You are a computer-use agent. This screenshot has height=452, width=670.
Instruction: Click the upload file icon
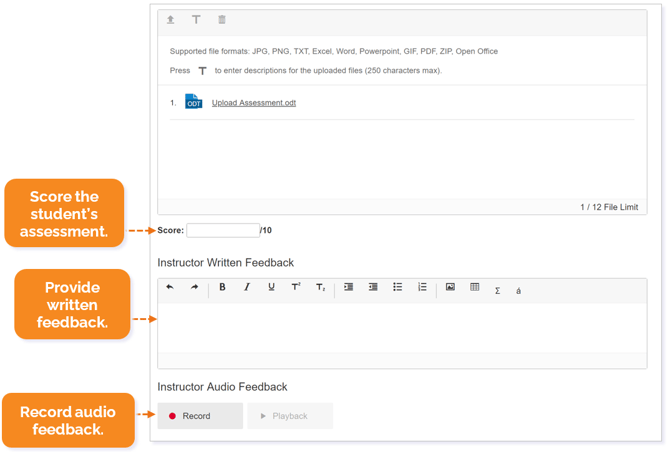(171, 20)
